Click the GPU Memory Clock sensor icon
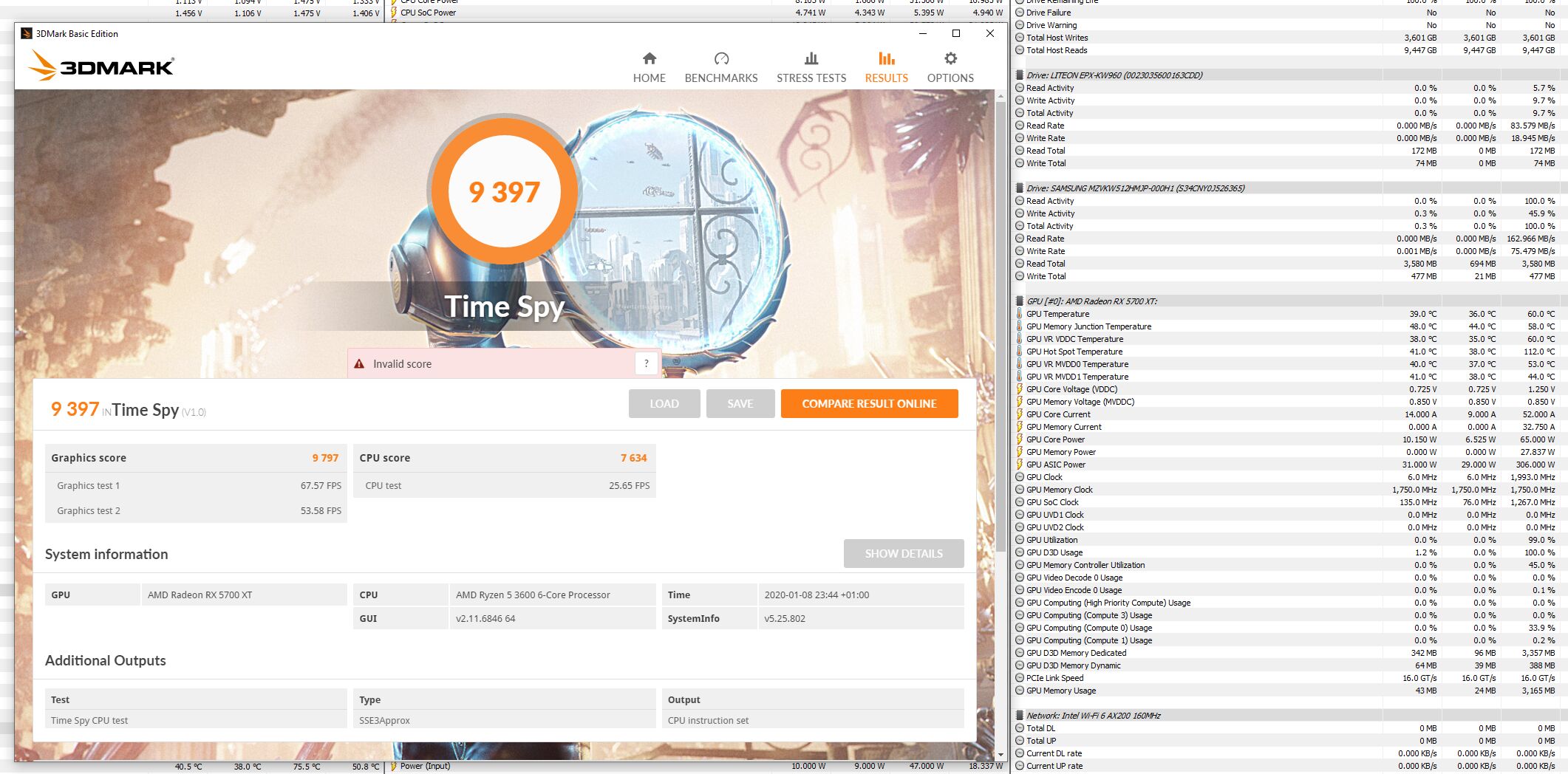The image size is (1568, 774). point(1020,490)
